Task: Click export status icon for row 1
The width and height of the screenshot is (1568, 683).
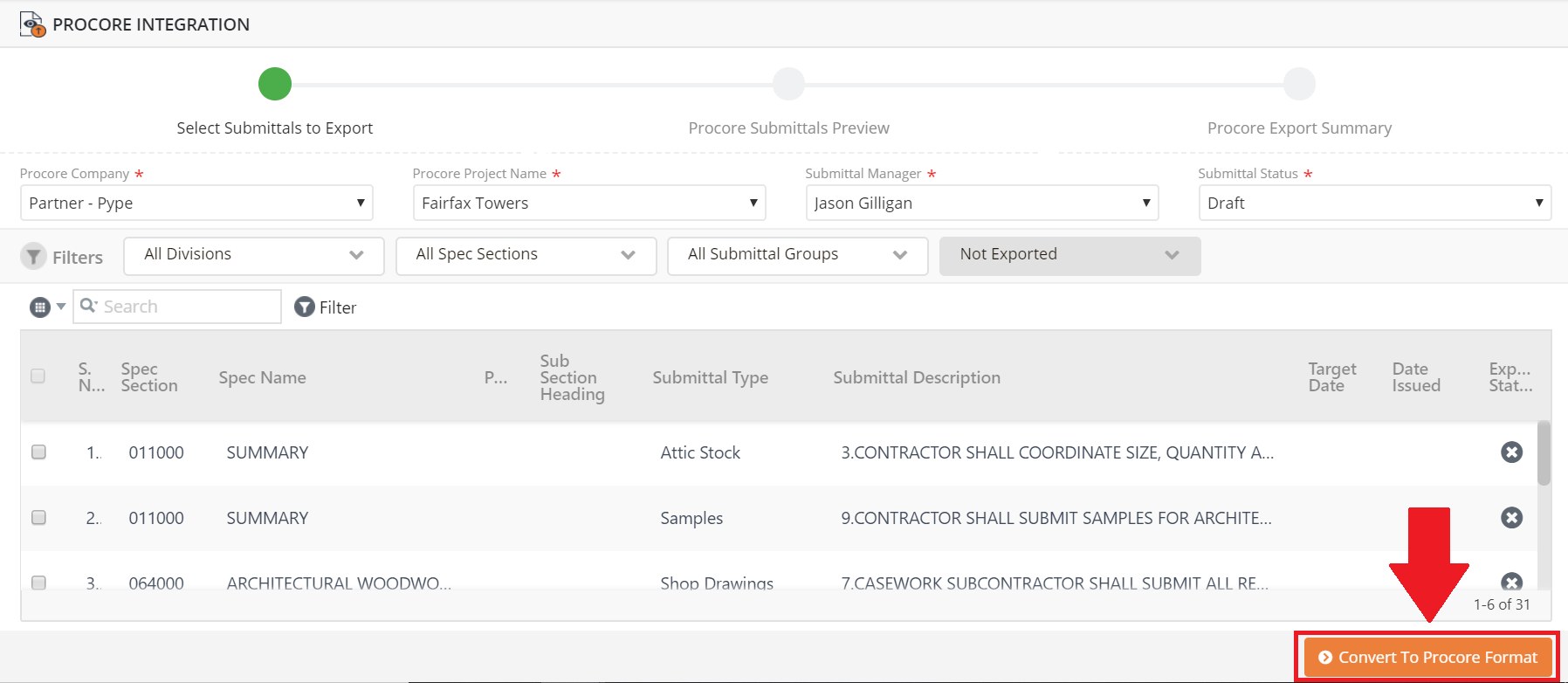Action: coord(1511,452)
